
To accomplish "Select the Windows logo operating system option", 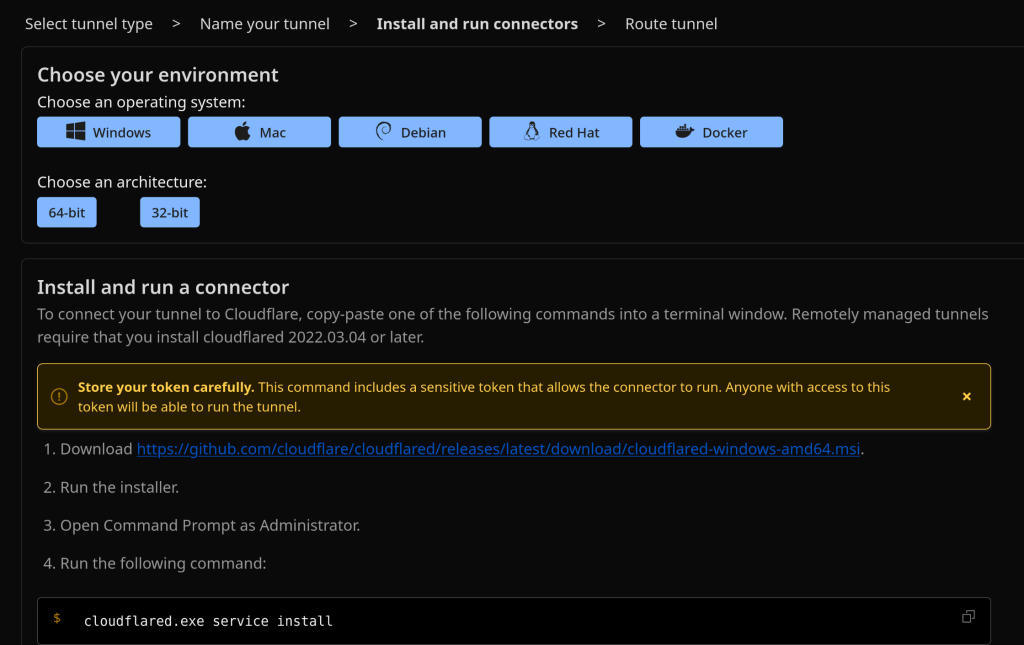I will pos(108,132).
